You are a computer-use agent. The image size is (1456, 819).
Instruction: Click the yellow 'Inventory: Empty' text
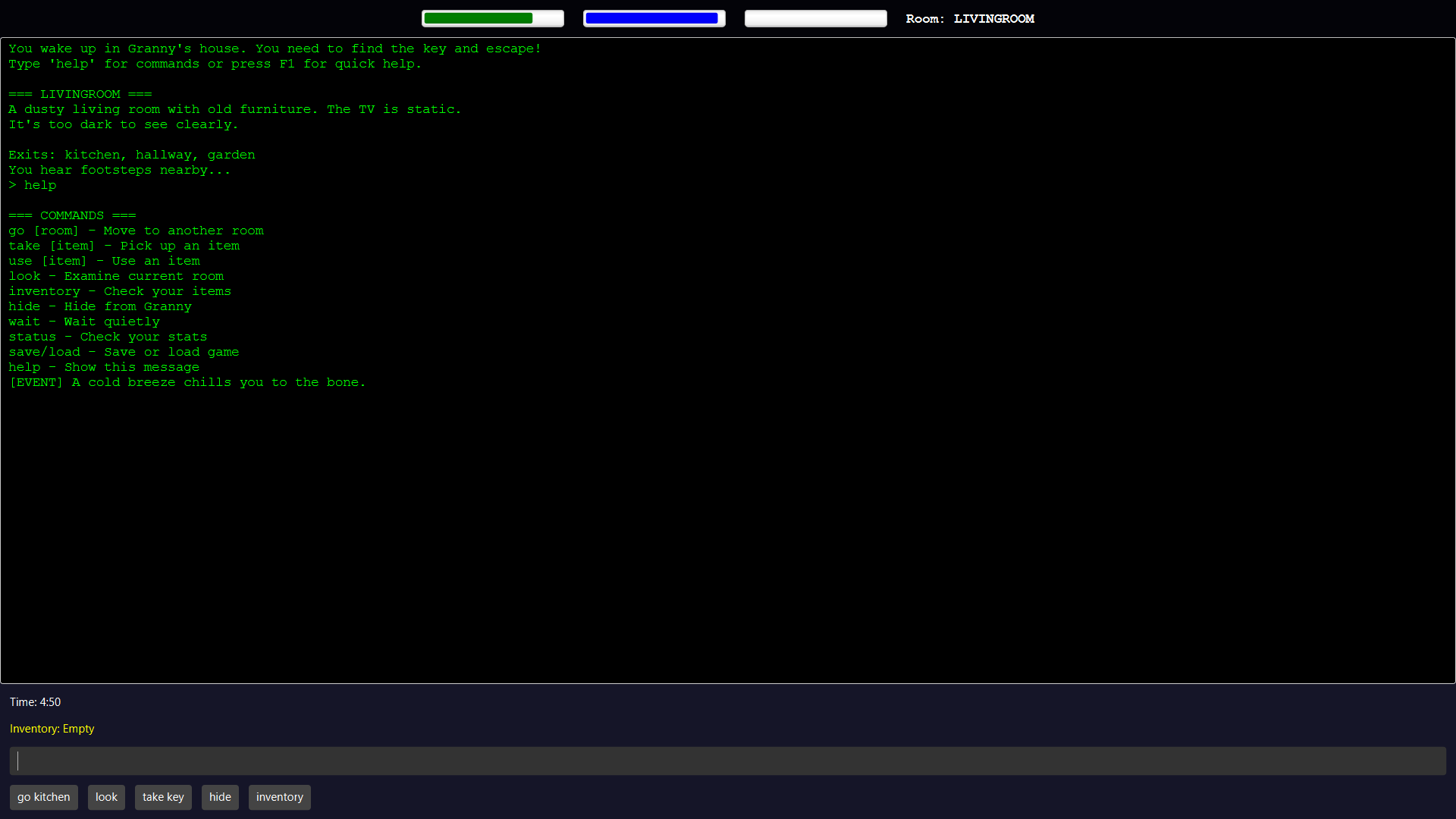[x=52, y=729]
